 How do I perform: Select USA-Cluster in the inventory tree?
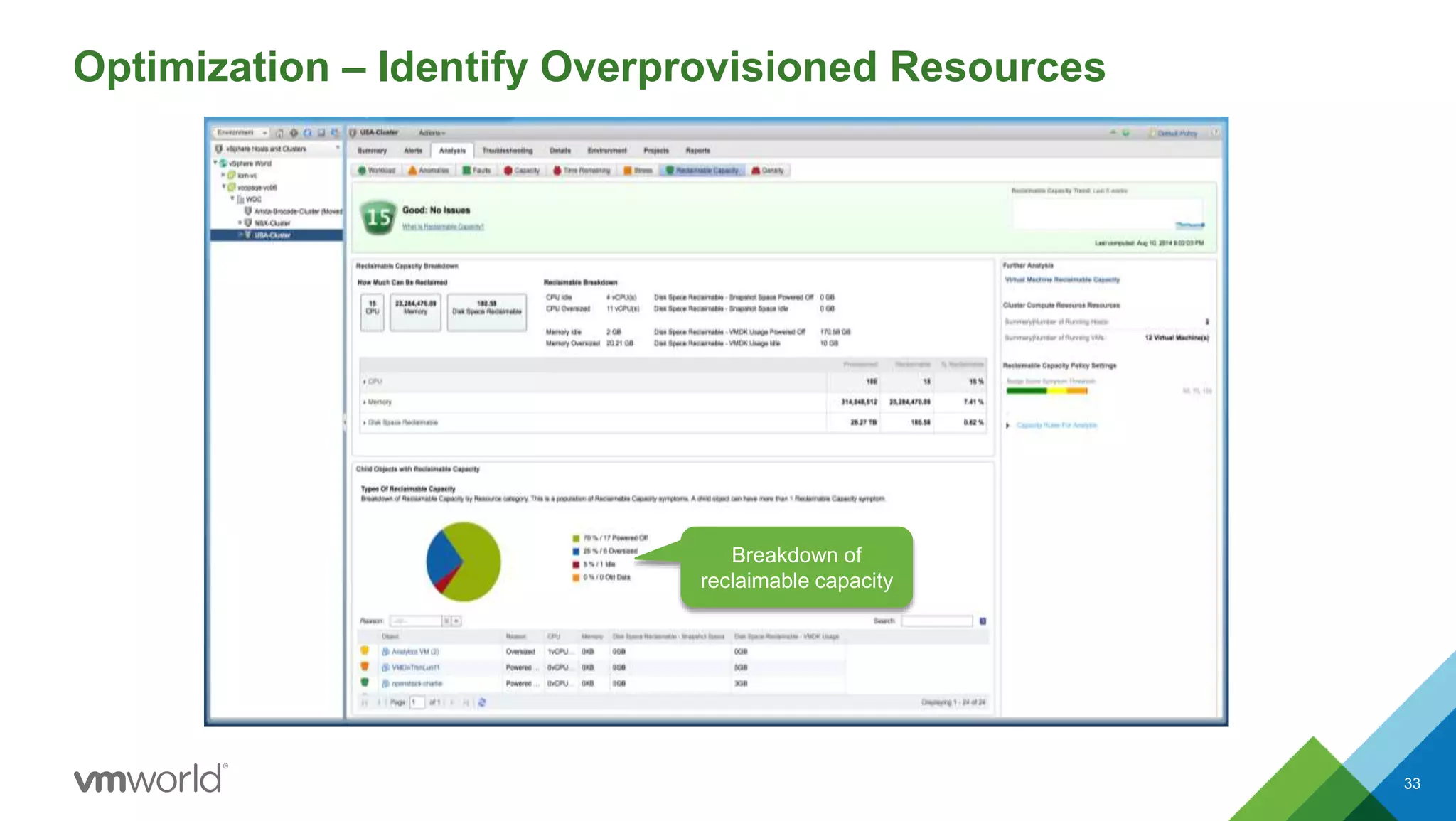(x=272, y=235)
